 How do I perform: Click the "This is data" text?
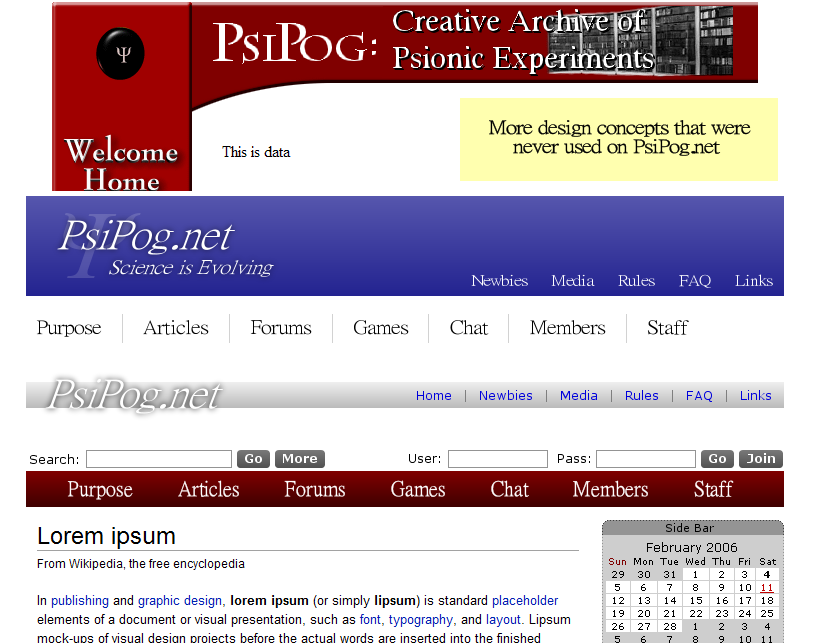pos(256,152)
